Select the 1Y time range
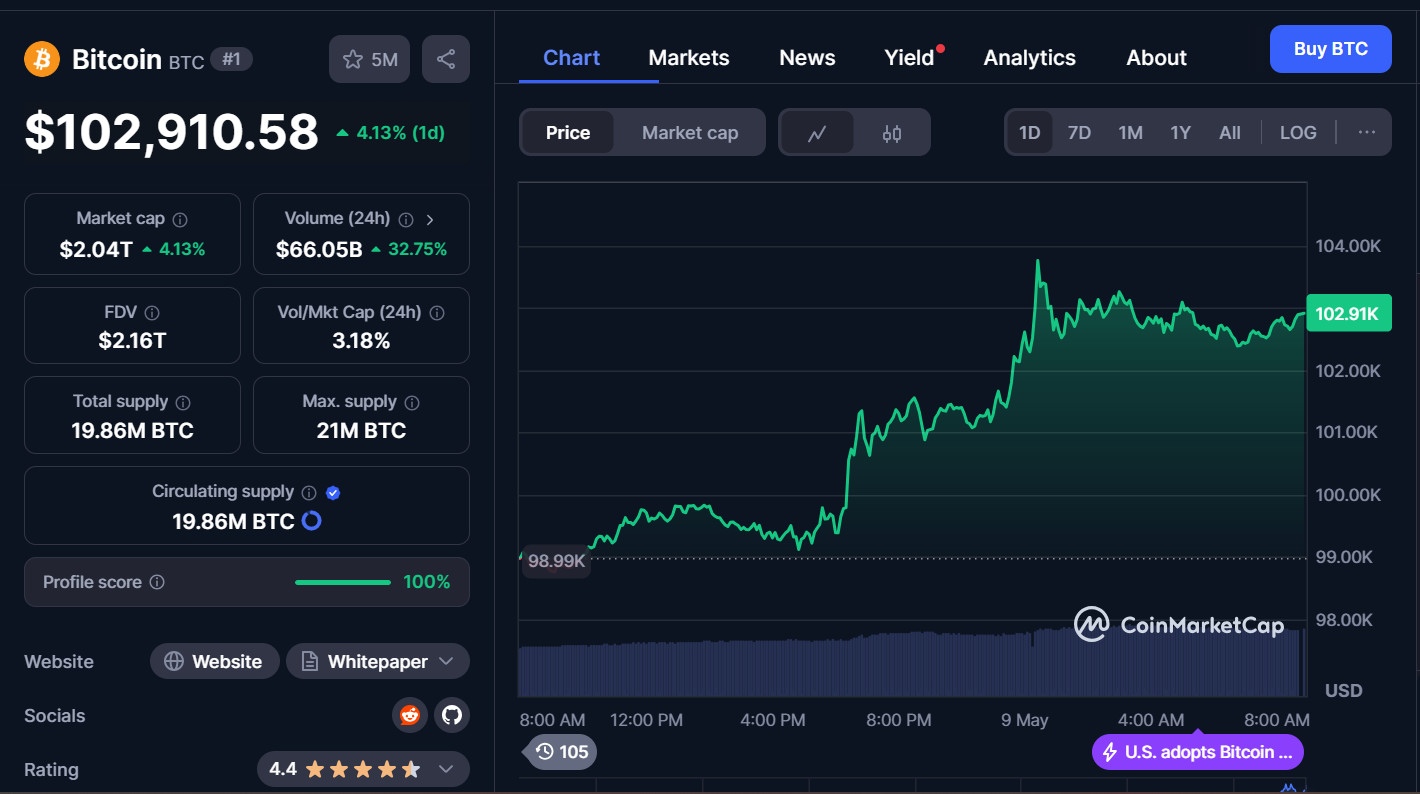Viewport: 1420px width, 794px height. point(1180,132)
